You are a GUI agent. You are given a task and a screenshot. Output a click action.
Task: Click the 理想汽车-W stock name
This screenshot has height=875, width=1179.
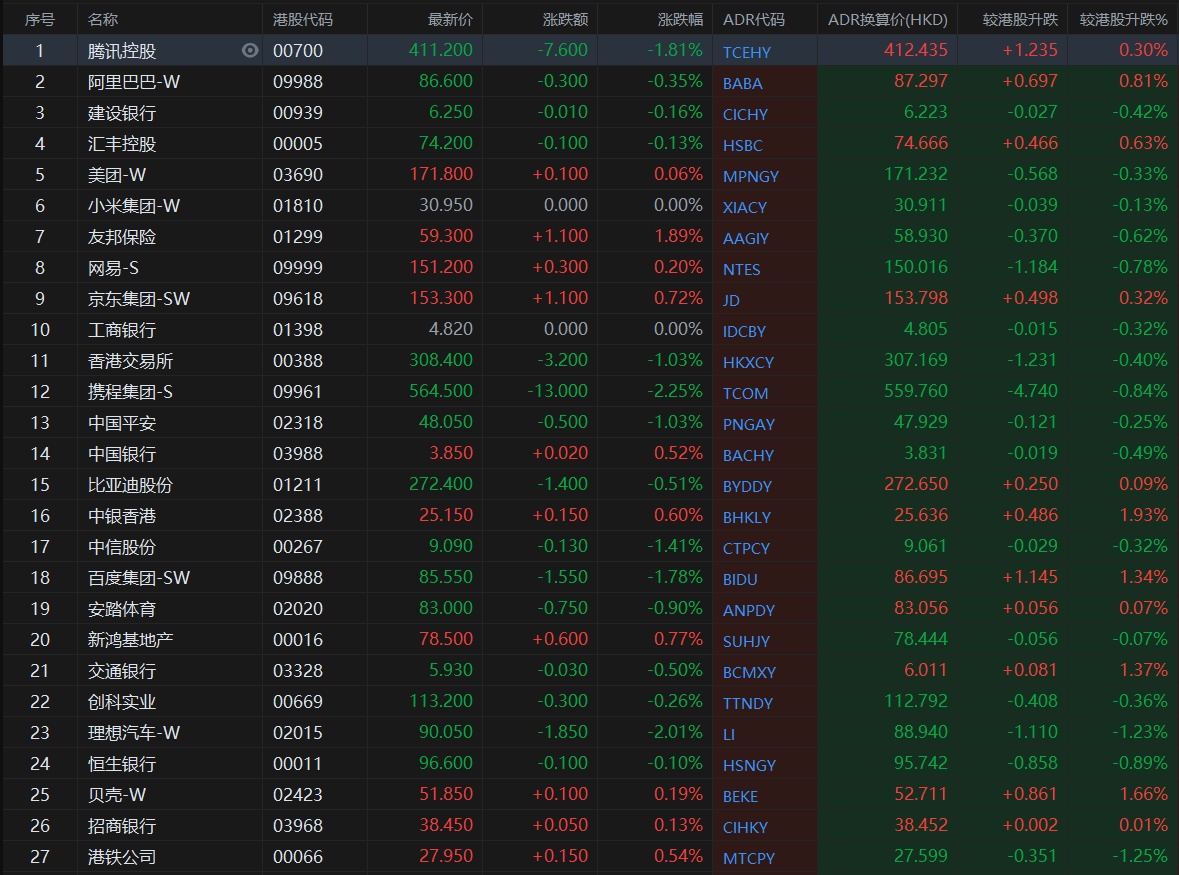click(x=134, y=732)
